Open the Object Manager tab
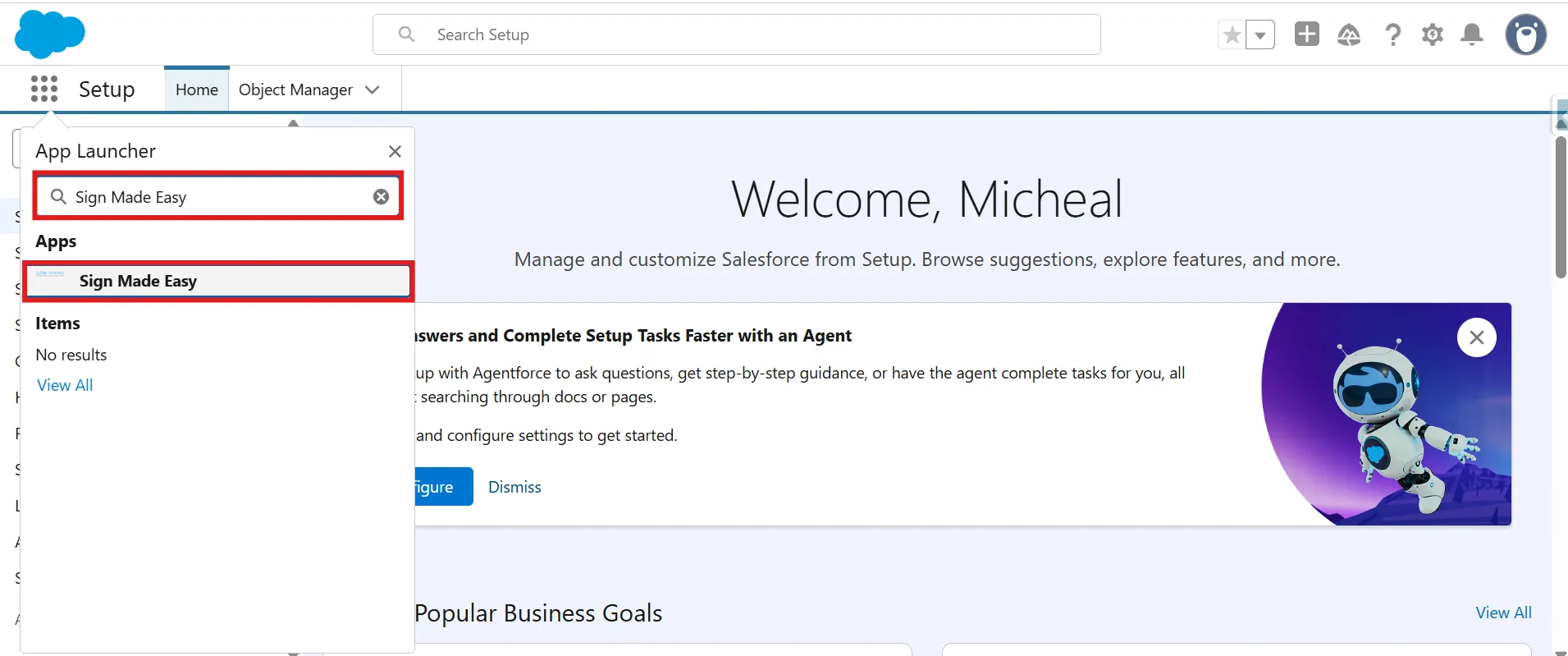1568x656 pixels. (295, 89)
